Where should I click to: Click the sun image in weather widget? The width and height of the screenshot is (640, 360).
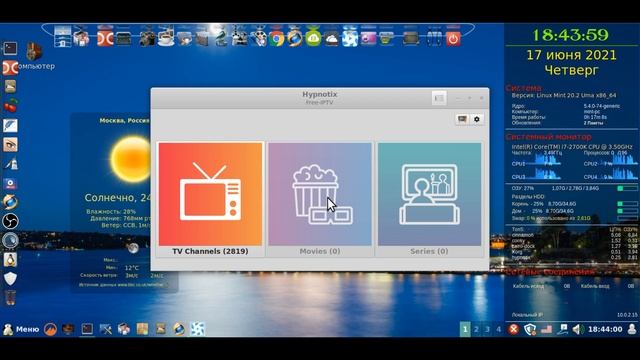point(131,159)
